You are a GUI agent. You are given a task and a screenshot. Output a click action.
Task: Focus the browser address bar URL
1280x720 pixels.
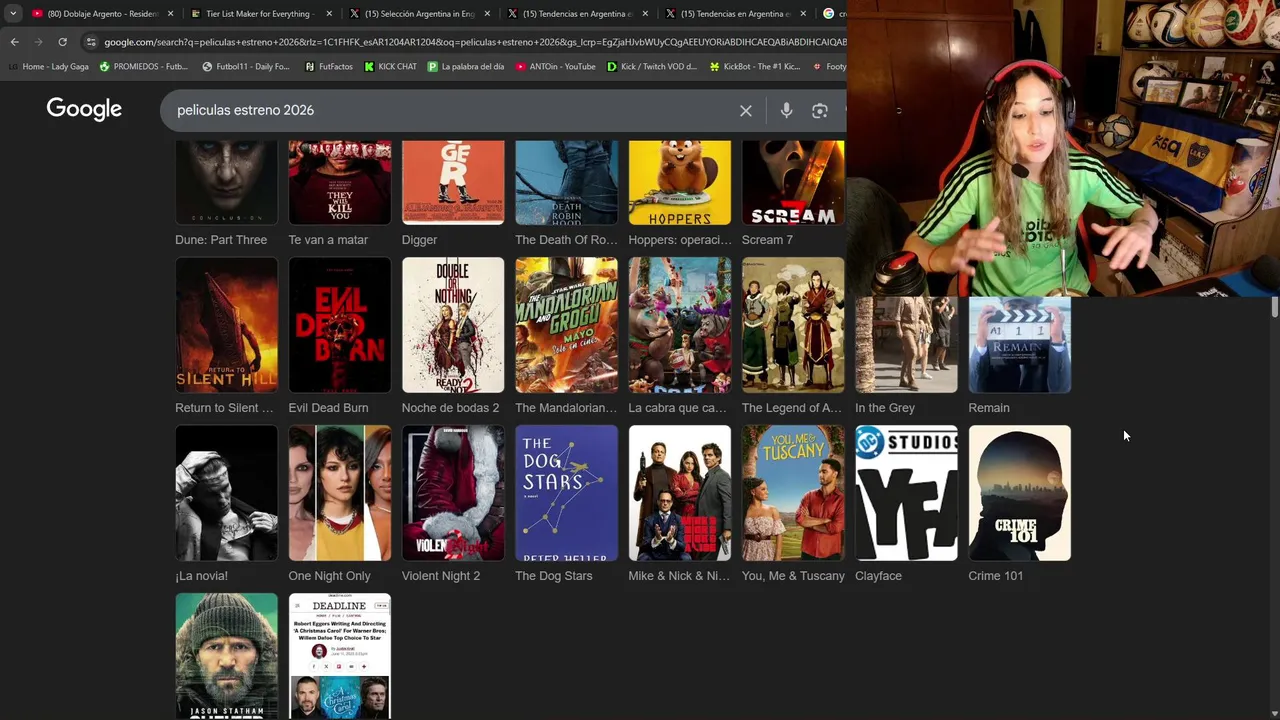point(474,42)
